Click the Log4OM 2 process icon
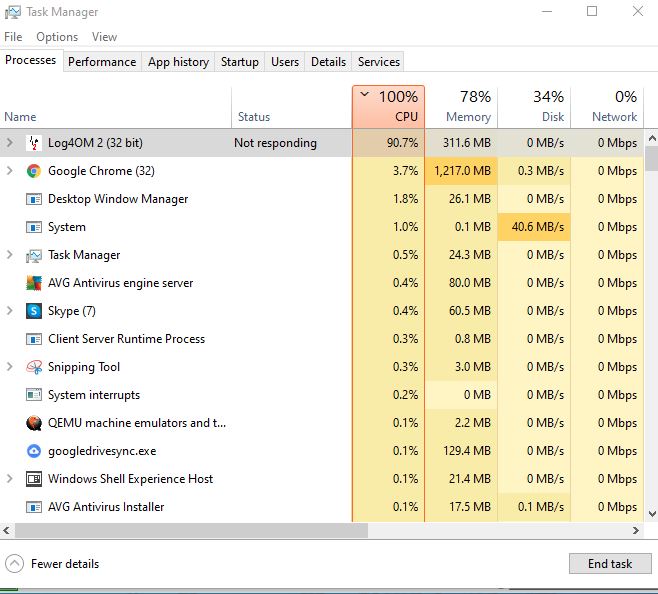Image resolution: width=658 pixels, height=594 pixels. pos(34,143)
